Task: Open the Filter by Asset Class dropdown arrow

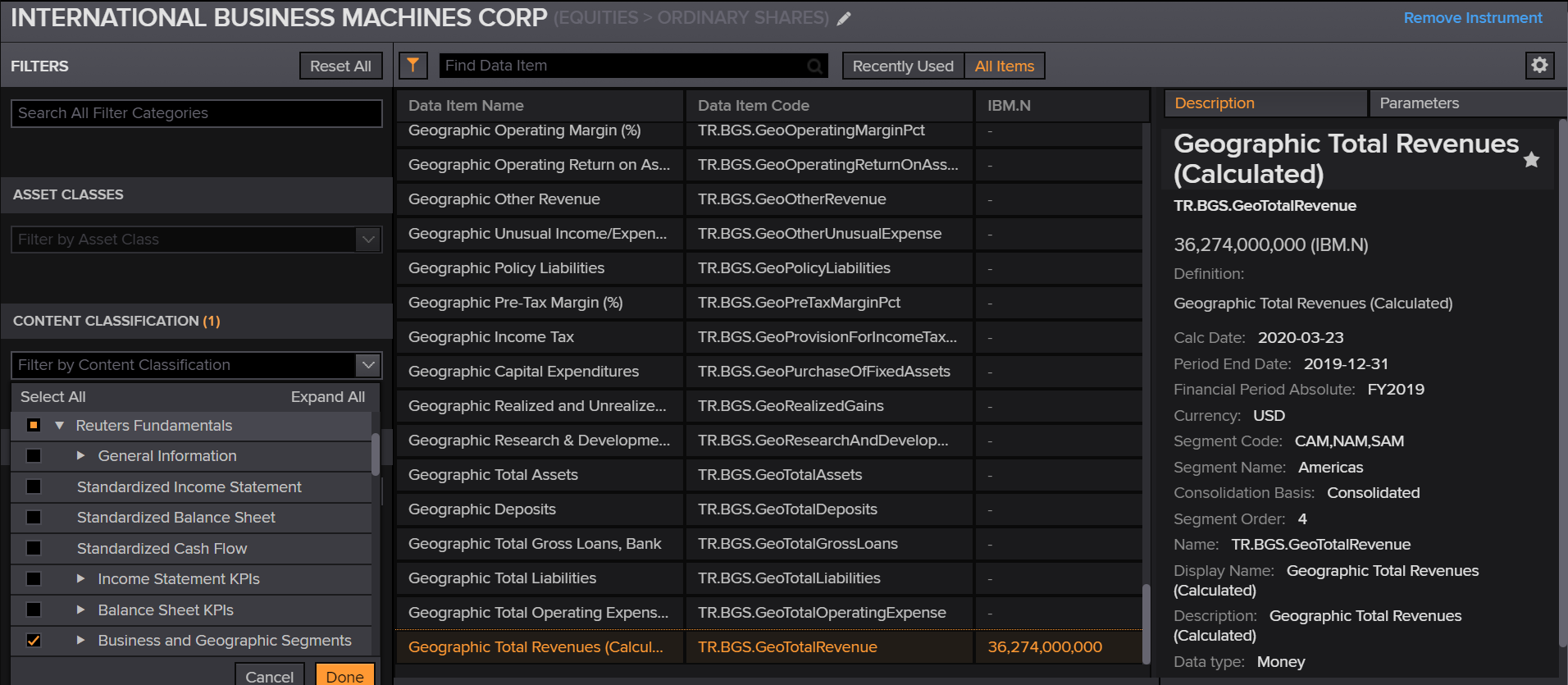Action: pos(368,240)
